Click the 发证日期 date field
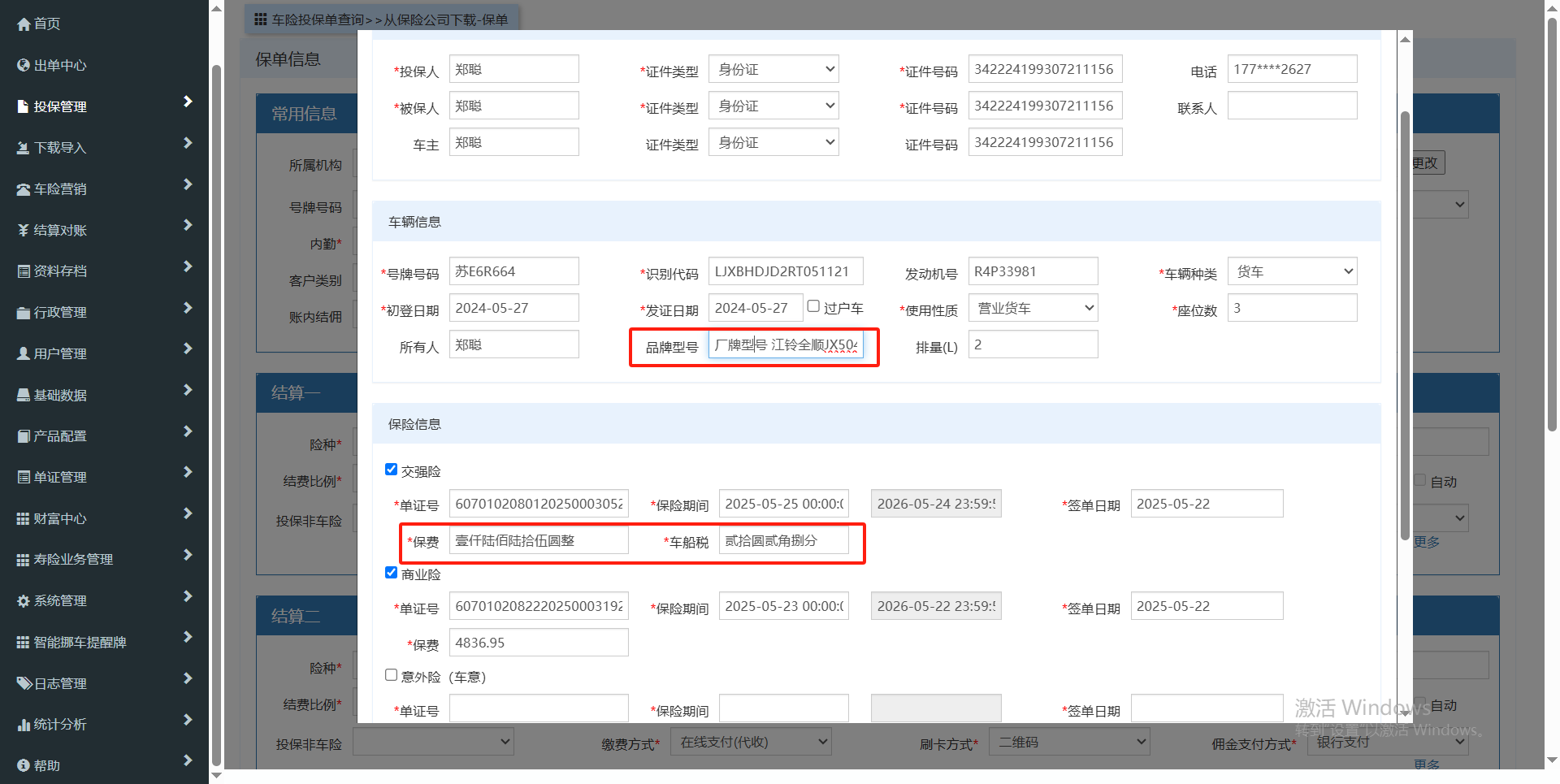The height and width of the screenshot is (784, 1560). pos(756,308)
